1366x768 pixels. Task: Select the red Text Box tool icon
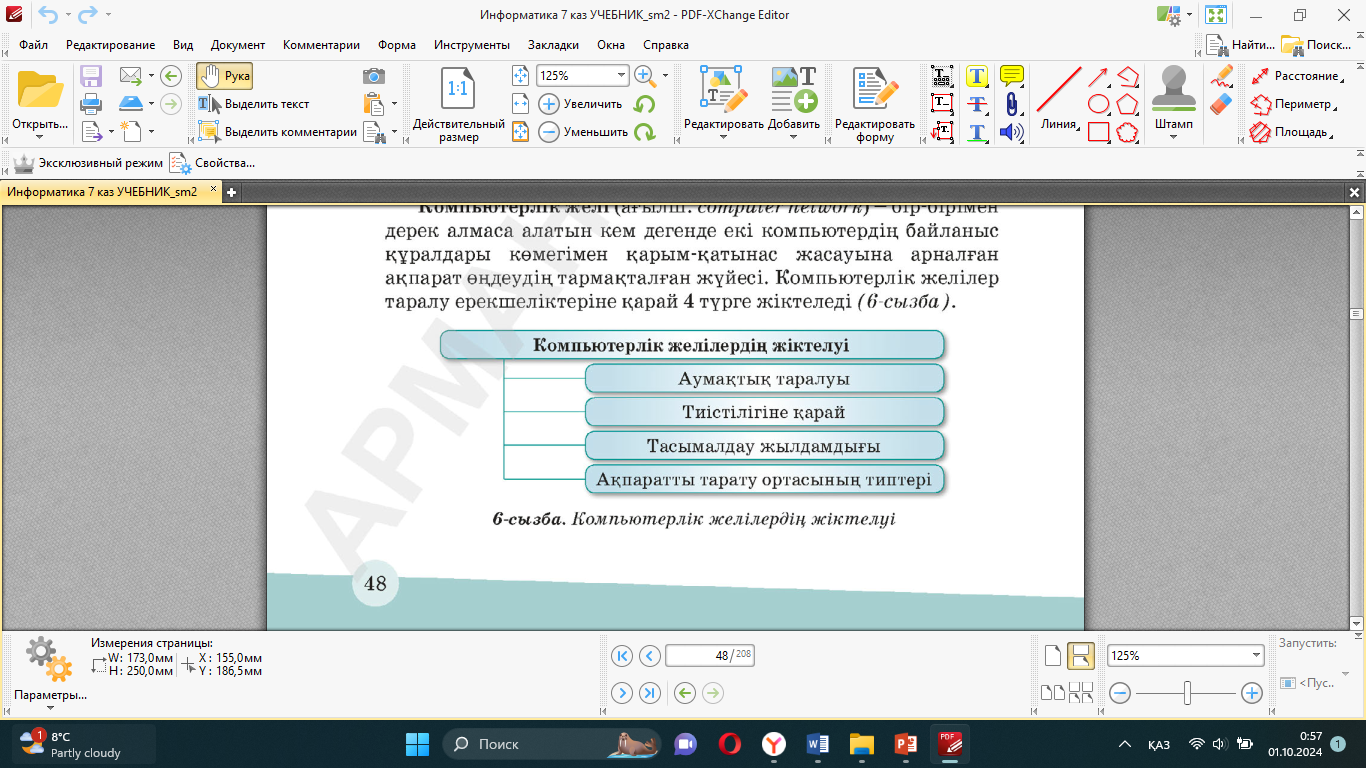point(942,103)
